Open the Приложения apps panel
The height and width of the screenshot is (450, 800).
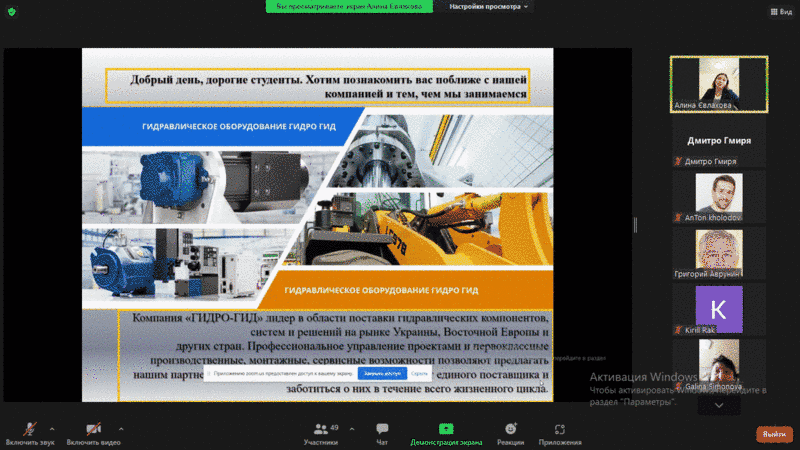(560, 435)
